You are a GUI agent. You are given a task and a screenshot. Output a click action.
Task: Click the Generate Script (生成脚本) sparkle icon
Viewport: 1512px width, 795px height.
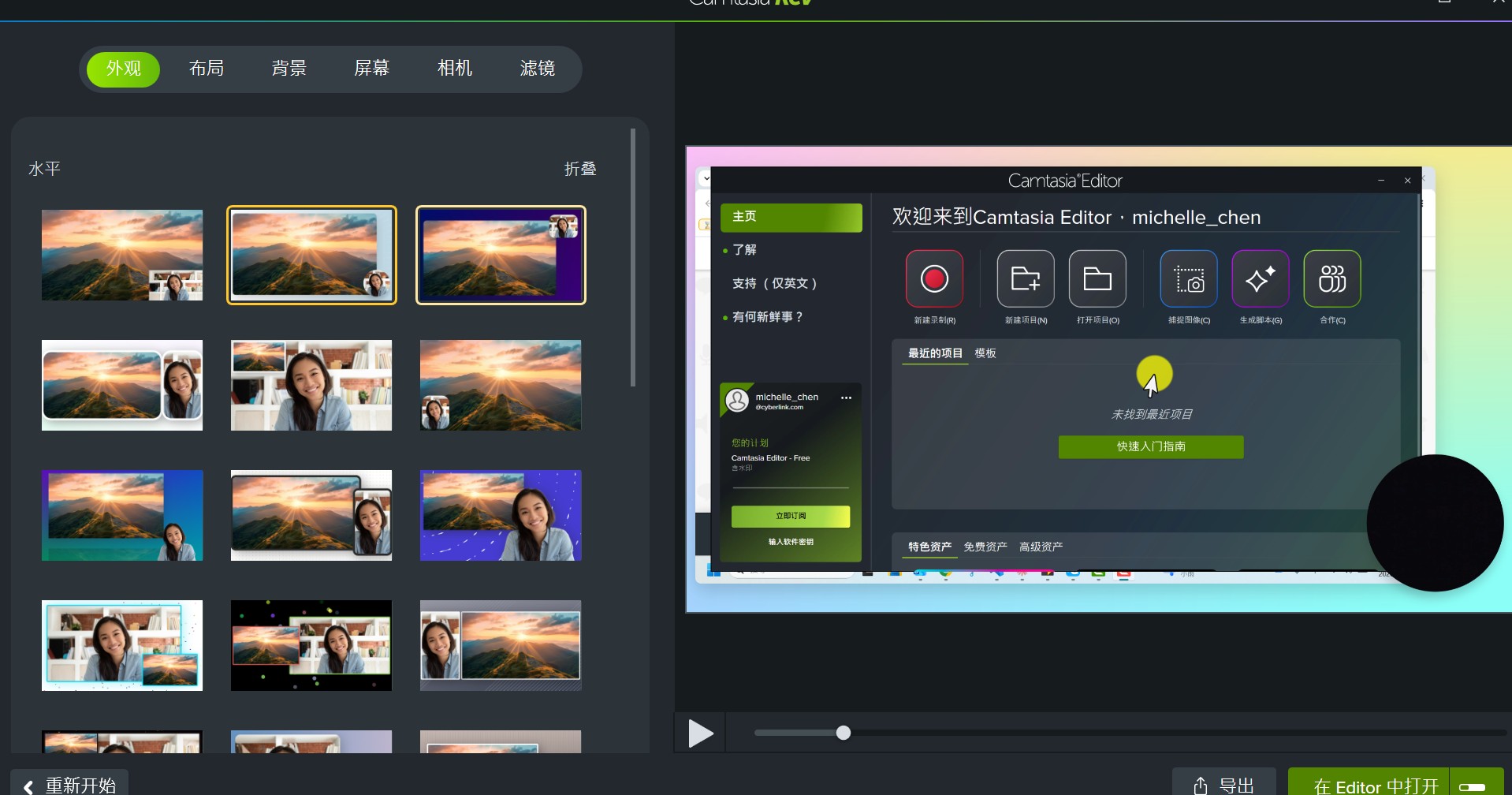click(x=1261, y=278)
